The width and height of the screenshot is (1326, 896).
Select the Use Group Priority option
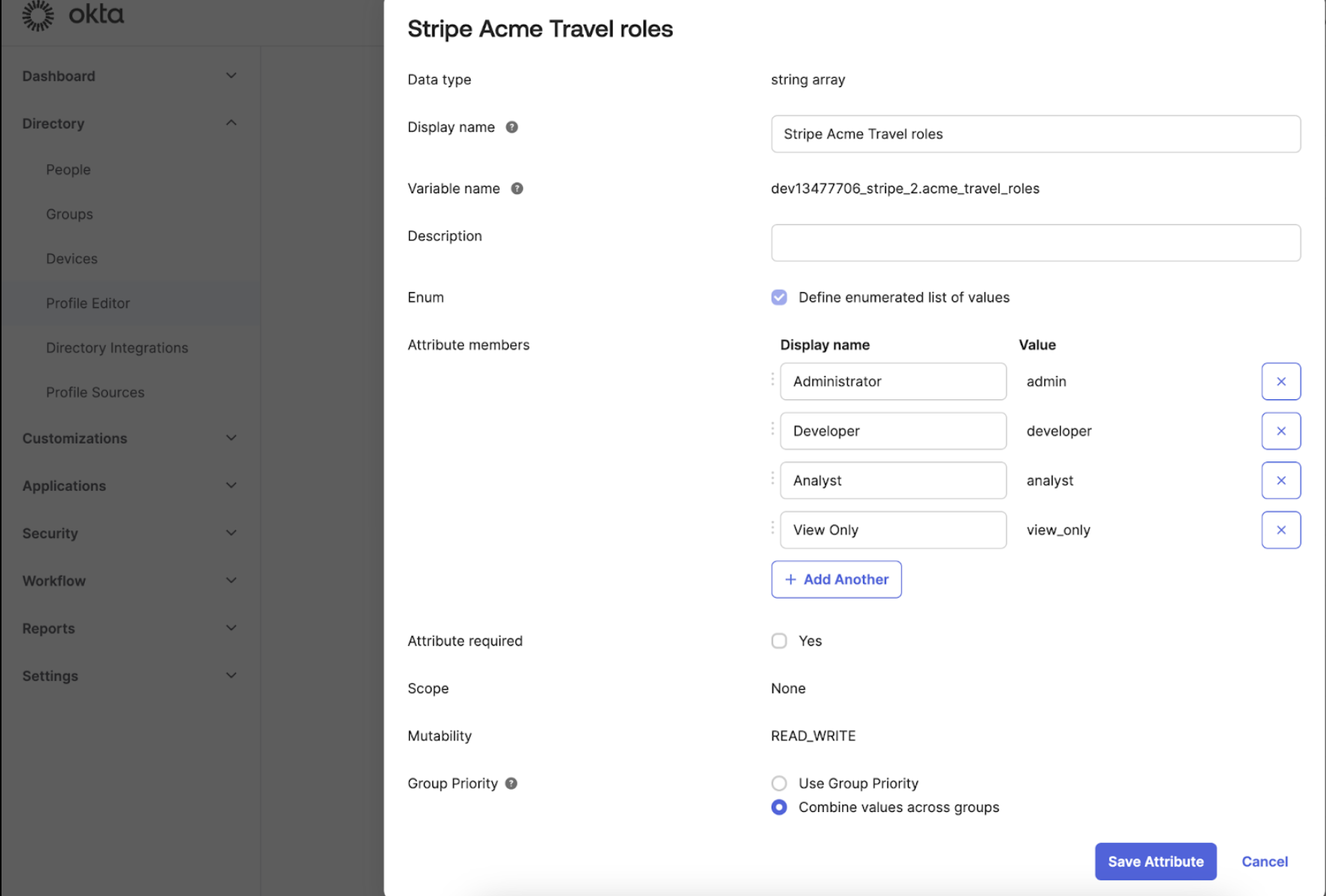coord(779,784)
